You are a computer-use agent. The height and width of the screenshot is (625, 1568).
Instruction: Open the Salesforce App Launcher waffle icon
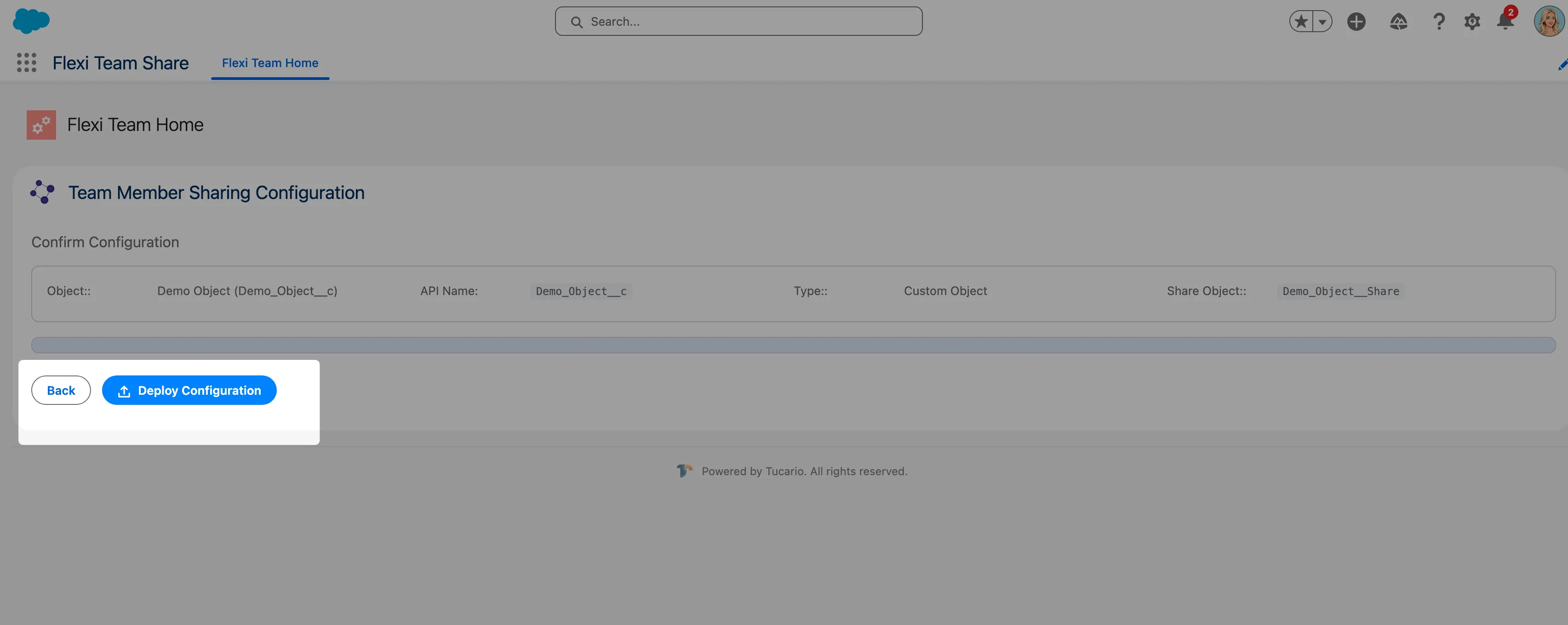click(26, 62)
